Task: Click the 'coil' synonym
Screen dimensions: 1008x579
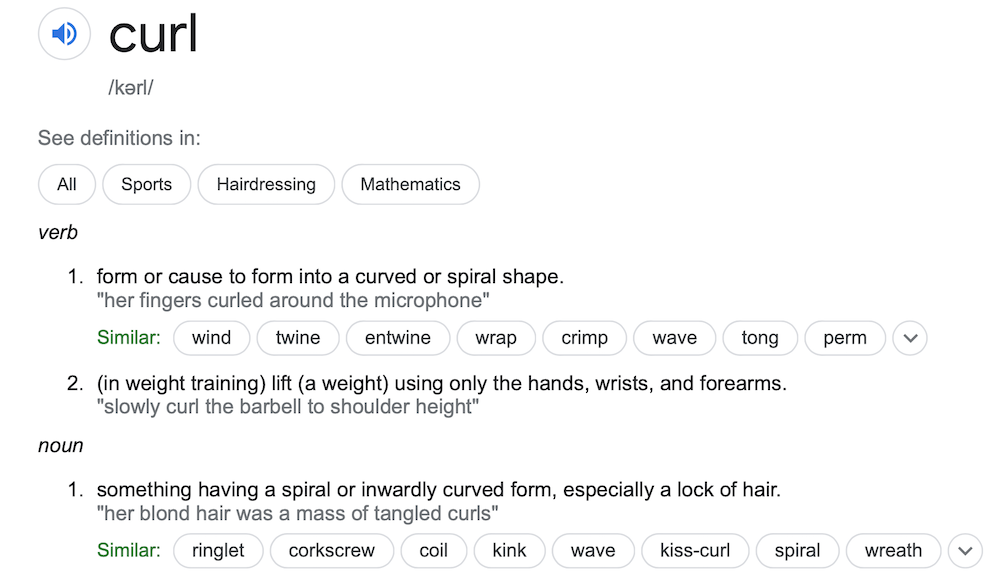Action: (433, 551)
